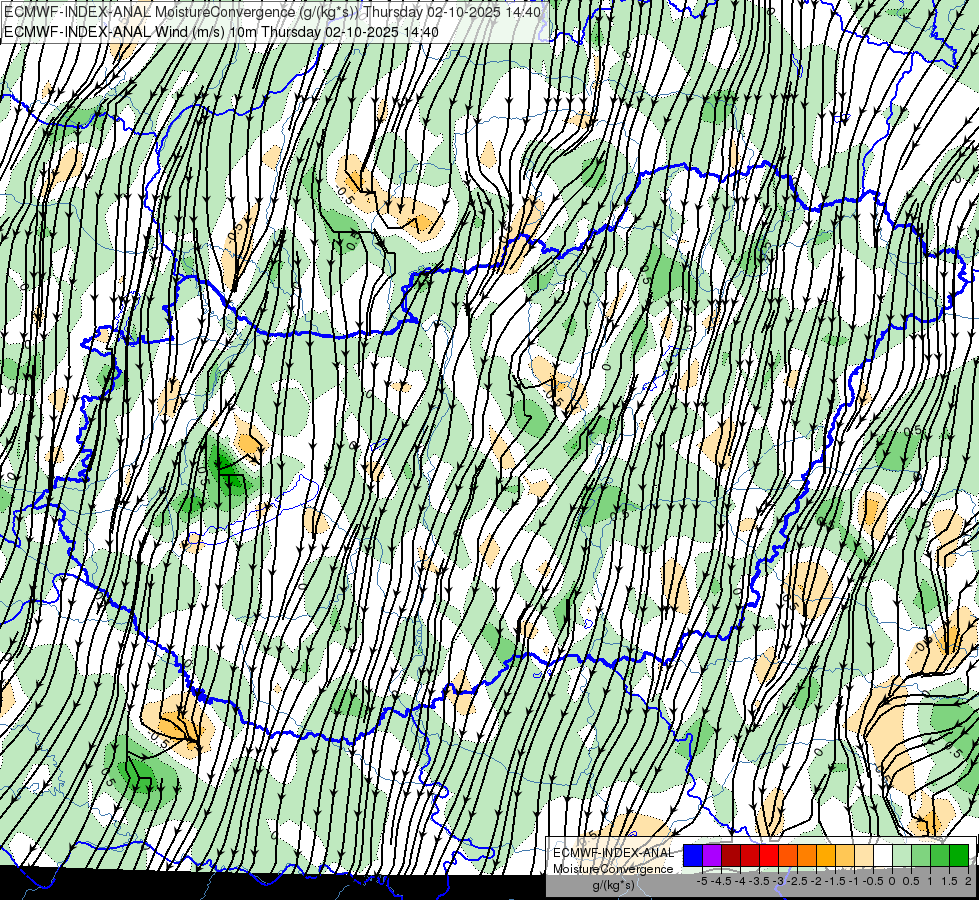Click the legend swatch between 1 and 1.5

pyautogui.click(x=940, y=855)
